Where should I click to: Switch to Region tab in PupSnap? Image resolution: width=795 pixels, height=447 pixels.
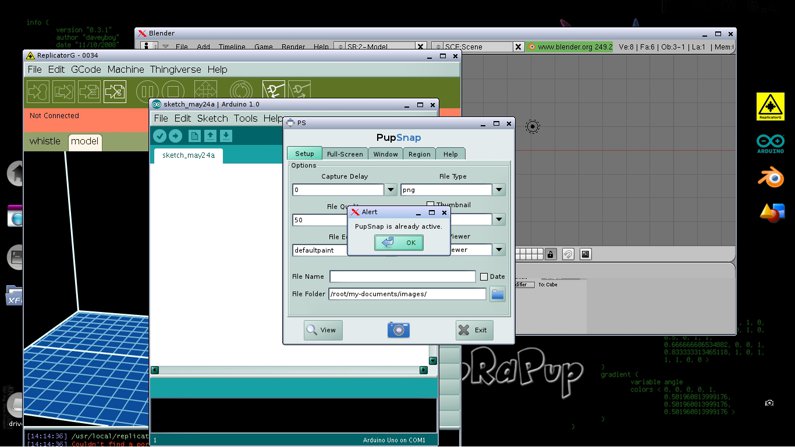coord(419,154)
